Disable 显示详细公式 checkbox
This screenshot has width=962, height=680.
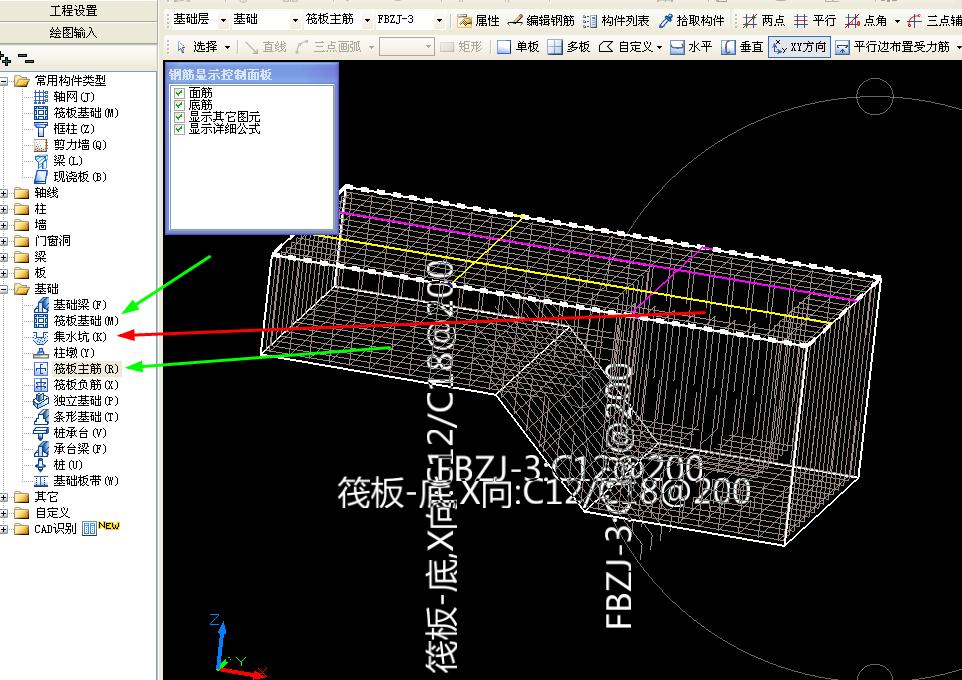[180, 129]
